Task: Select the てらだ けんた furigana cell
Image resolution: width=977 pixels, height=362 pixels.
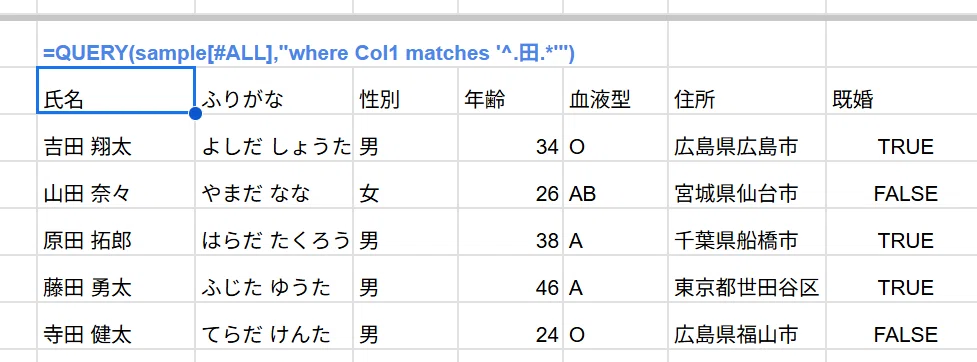Action: click(x=274, y=326)
